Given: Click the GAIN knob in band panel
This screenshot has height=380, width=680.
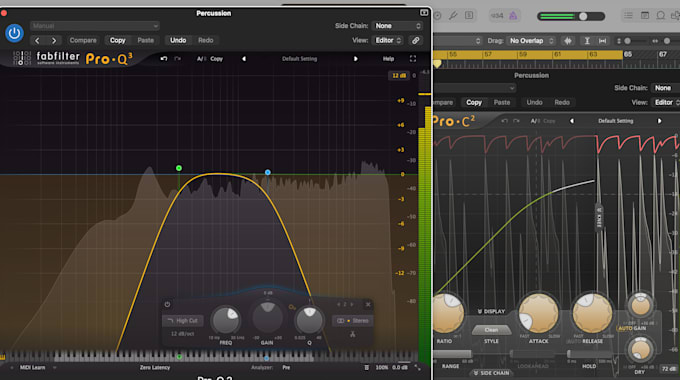Looking at the screenshot, I should (x=268, y=318).
